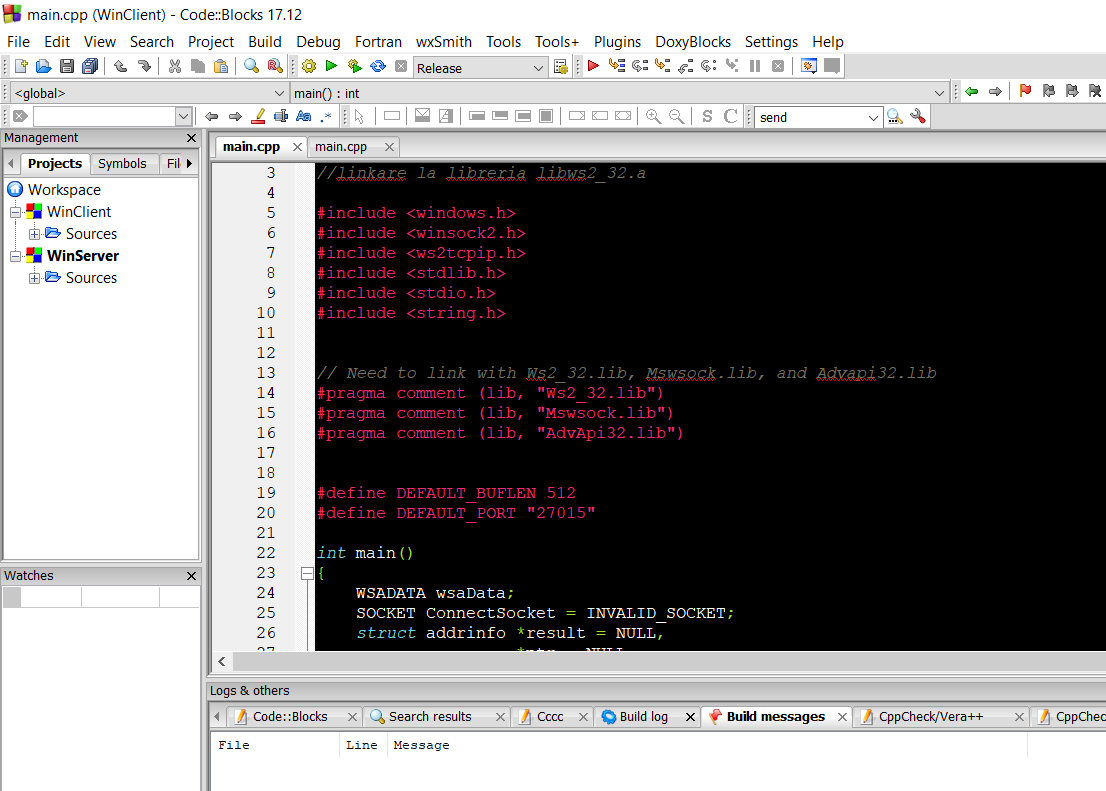Click the Step into debug icon
This screenshot has height=791, width=1106.
click(x=662, y=66)
